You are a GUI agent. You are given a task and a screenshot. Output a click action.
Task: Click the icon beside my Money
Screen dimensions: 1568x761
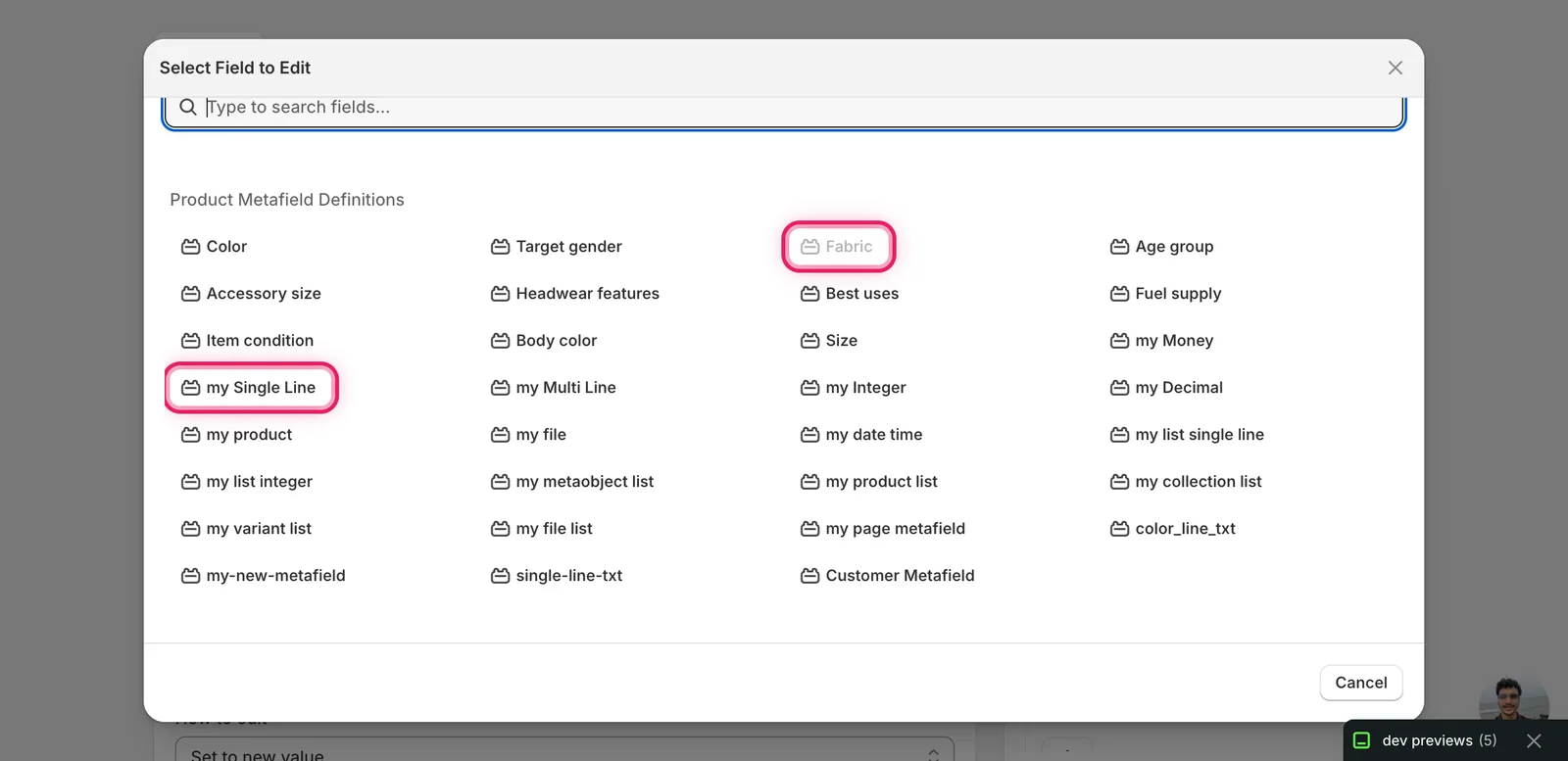[x=1119, y=341]
